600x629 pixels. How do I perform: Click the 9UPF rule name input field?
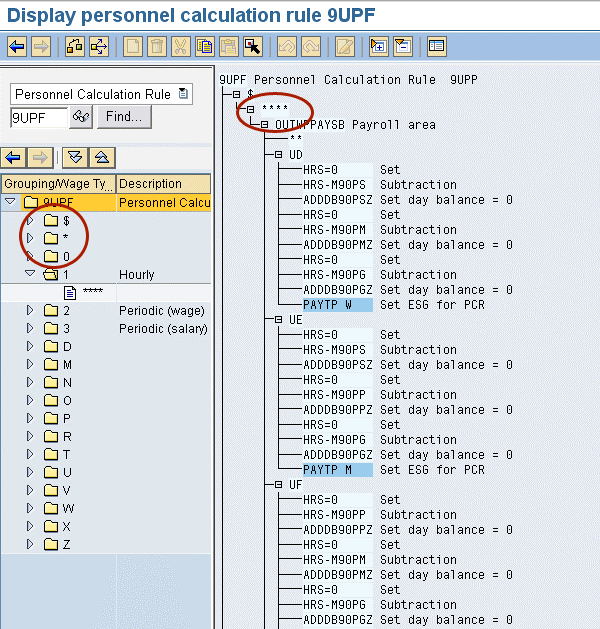(x=39, y=117)
